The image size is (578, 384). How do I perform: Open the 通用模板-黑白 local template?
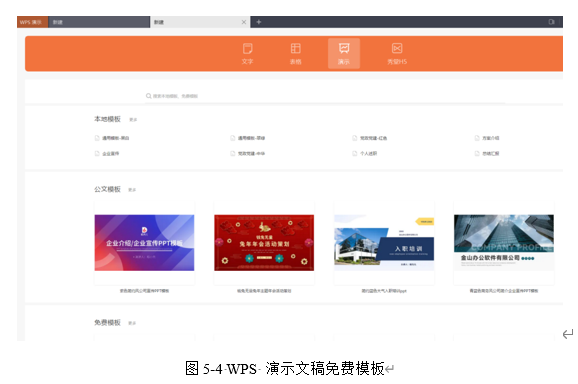112,138
